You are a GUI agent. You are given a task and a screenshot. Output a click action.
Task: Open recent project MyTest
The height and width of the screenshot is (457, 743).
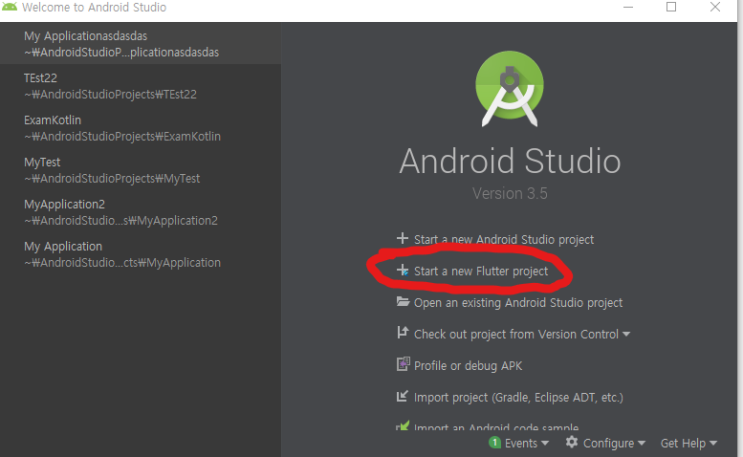[x=140, y=170]
